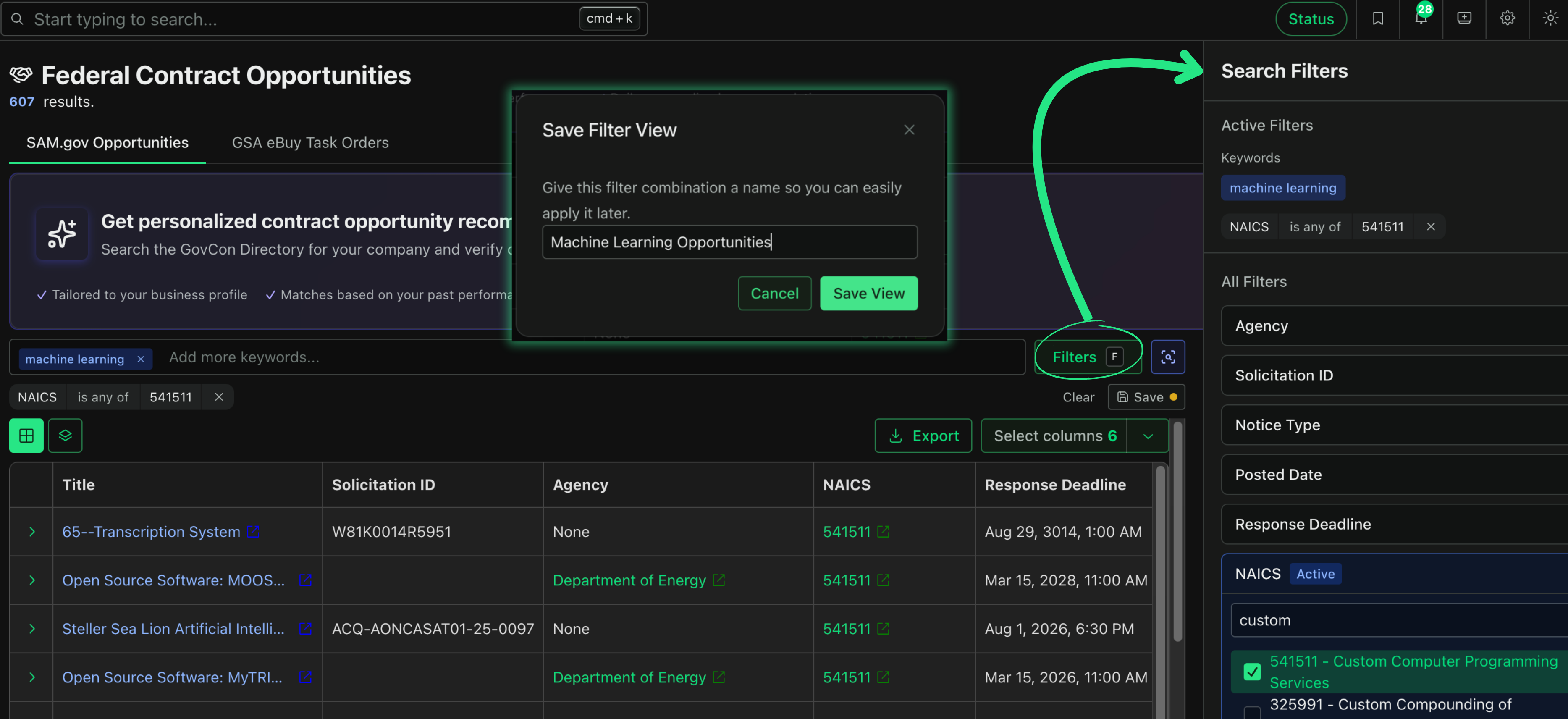Switch to the table grid view
Screen dimensions: 1568x719
(26, 435)
